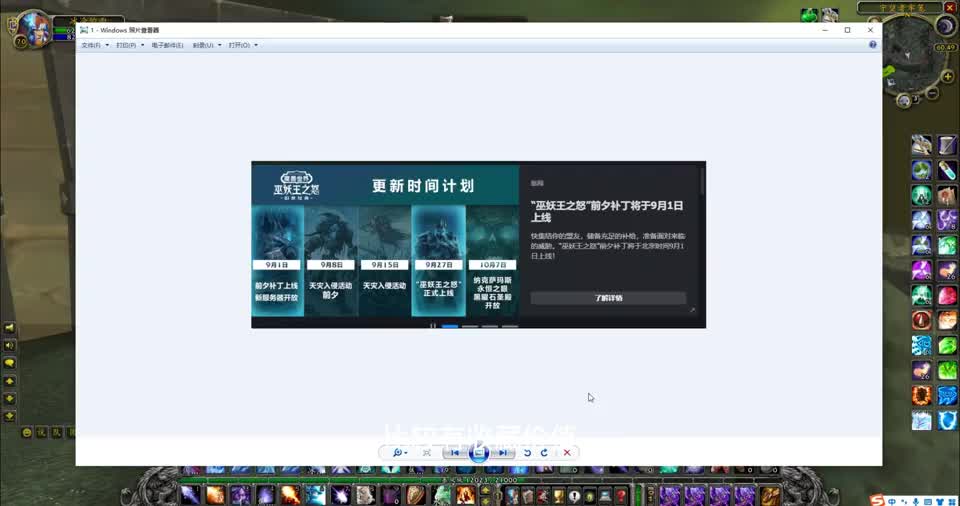Click the player portrait in the game

point(34,29)
